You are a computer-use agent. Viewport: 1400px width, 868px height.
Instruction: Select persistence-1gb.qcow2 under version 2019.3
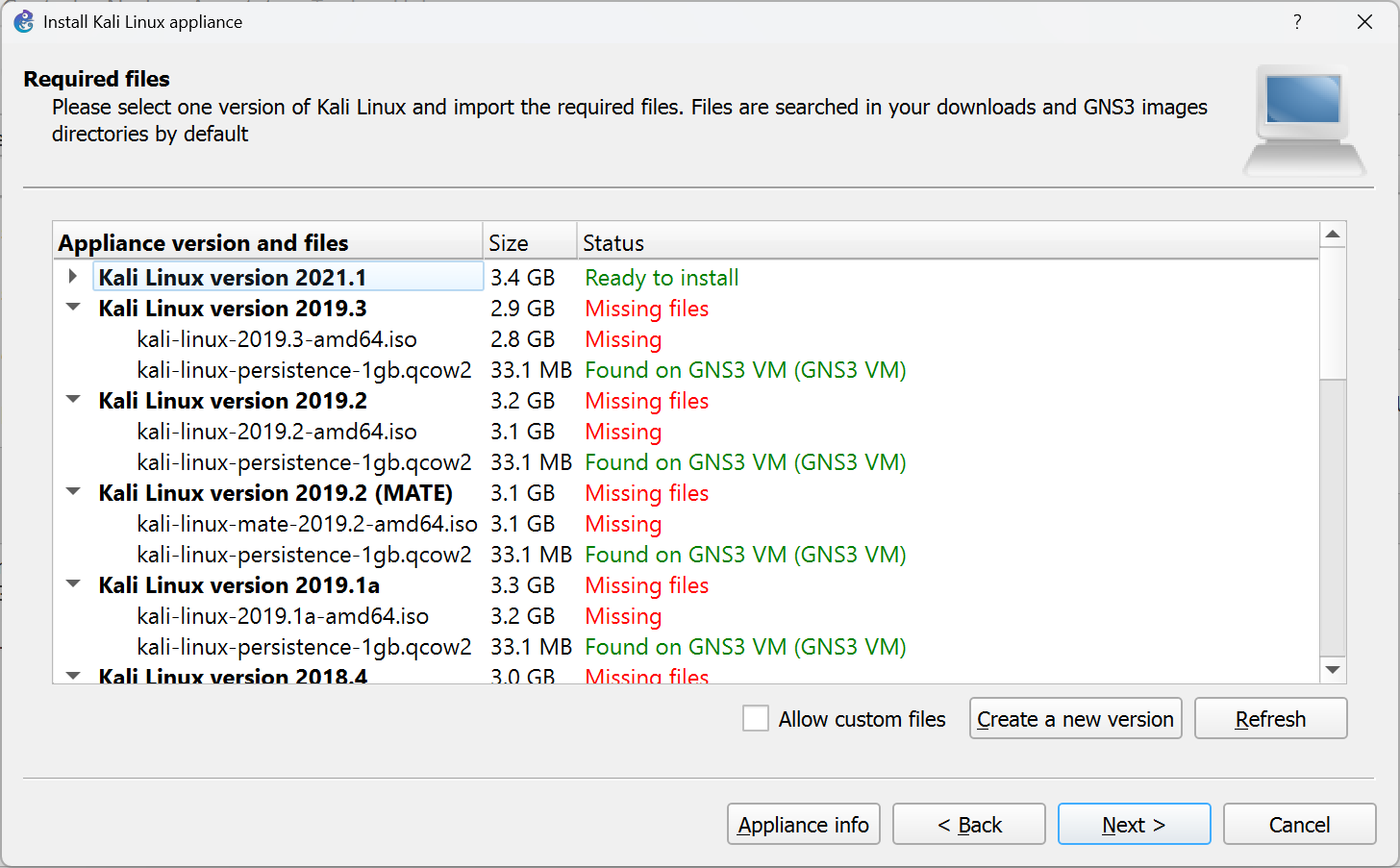[305, 369]
